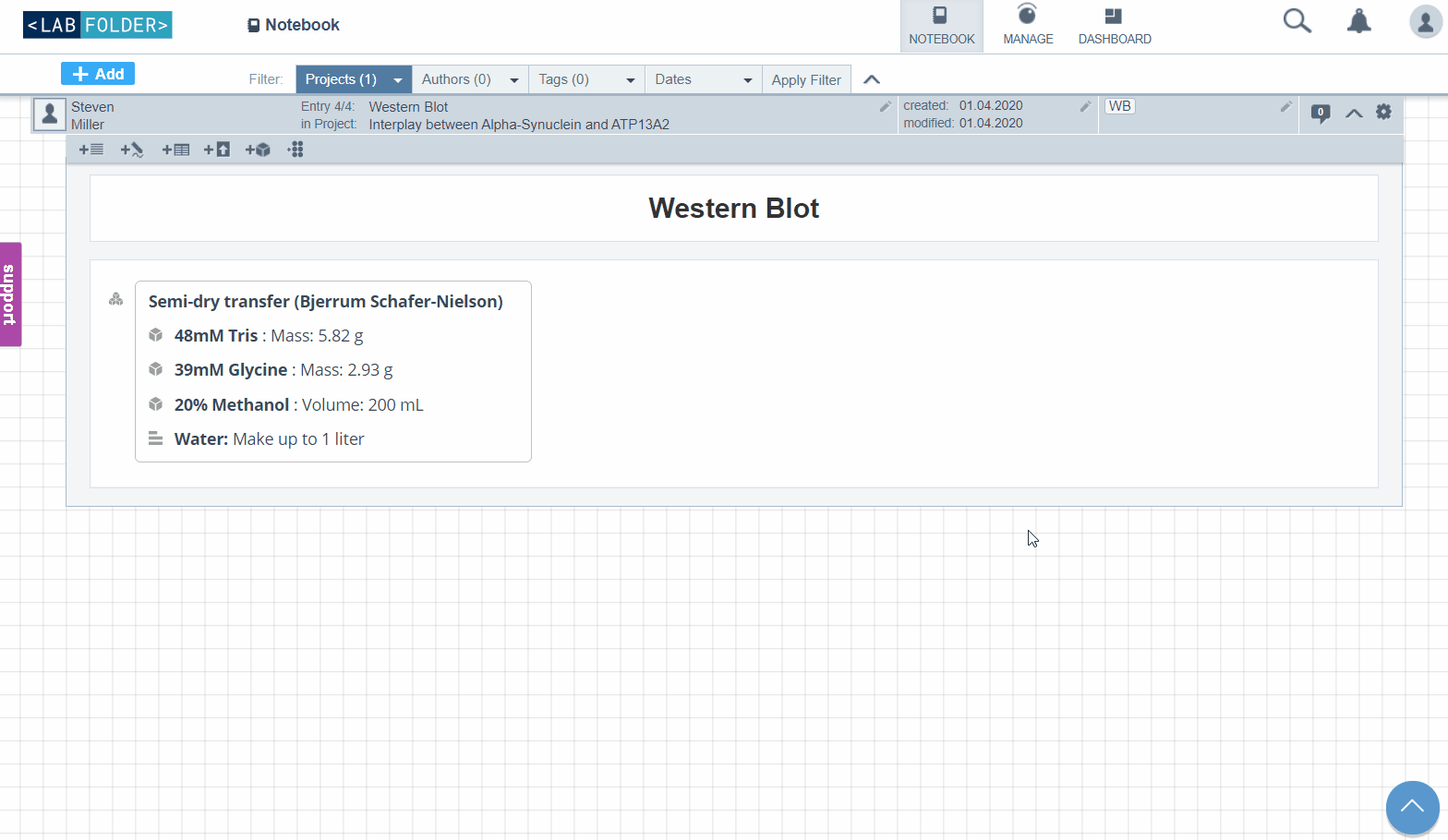The image size is (1448, 840).
Task: Expand the Projects (1) filter dropdown
Action: [354, 79]
